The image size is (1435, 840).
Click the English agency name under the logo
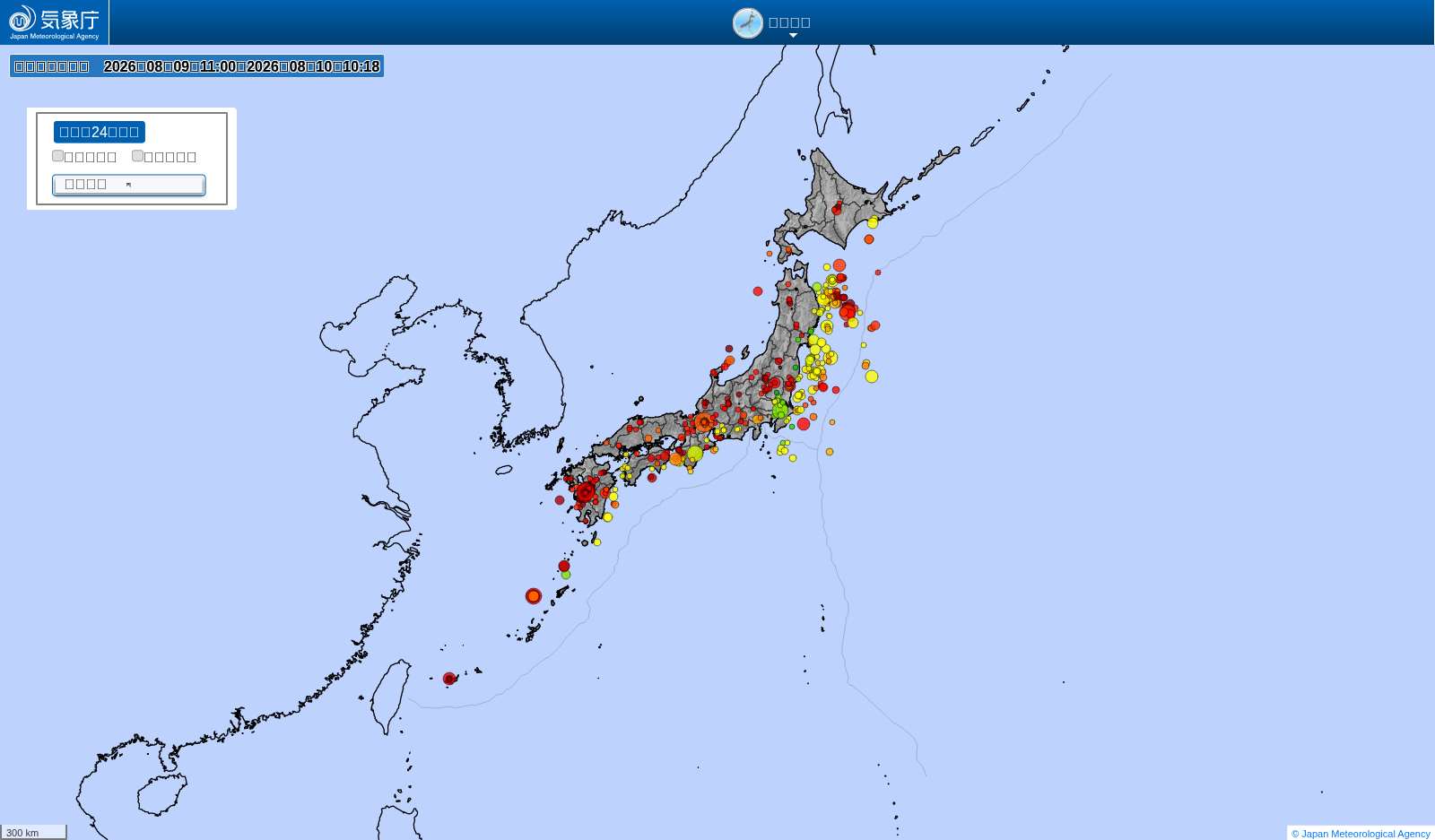54,37
